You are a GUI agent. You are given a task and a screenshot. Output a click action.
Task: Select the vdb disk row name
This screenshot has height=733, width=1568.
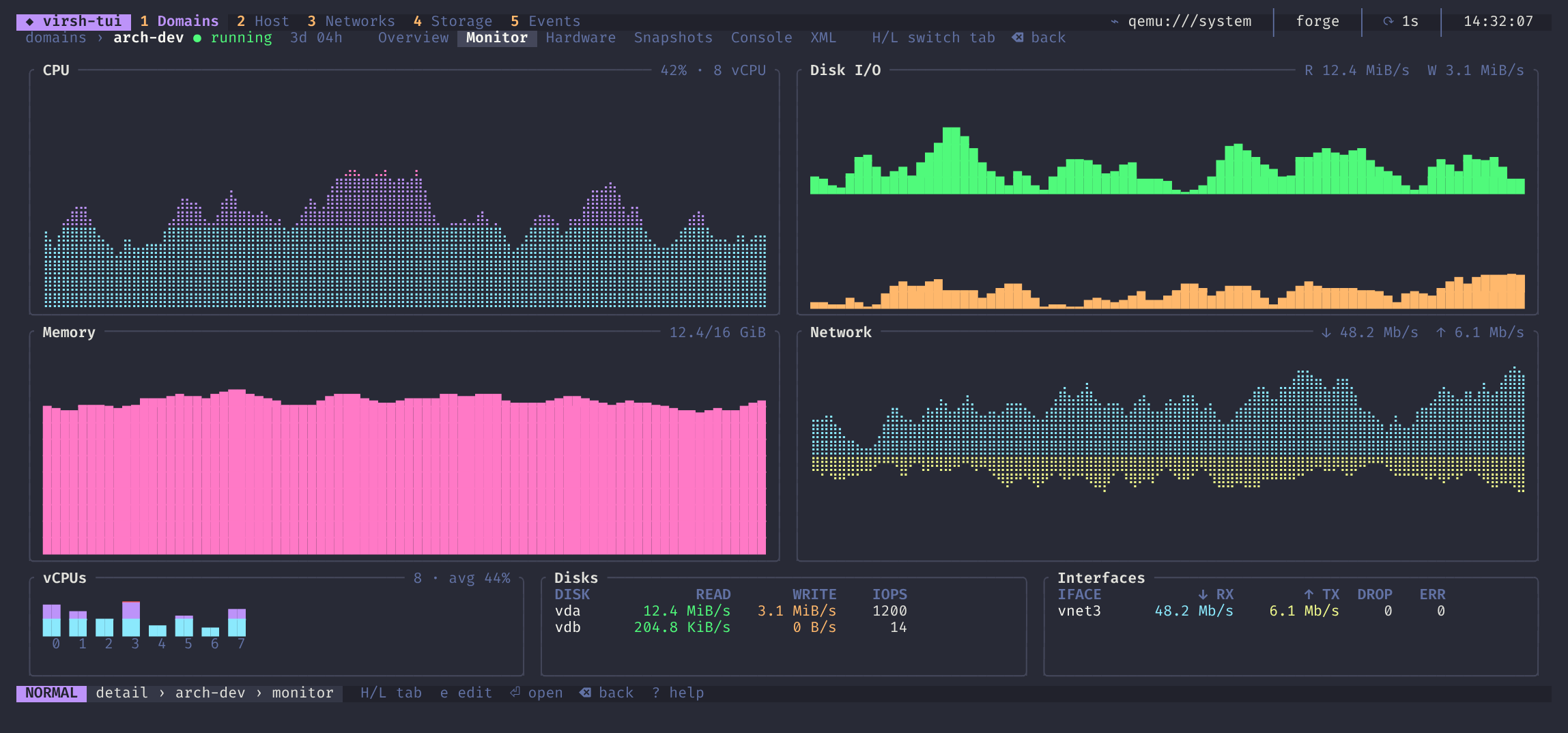pyautogui.click(x=567, y=627)
